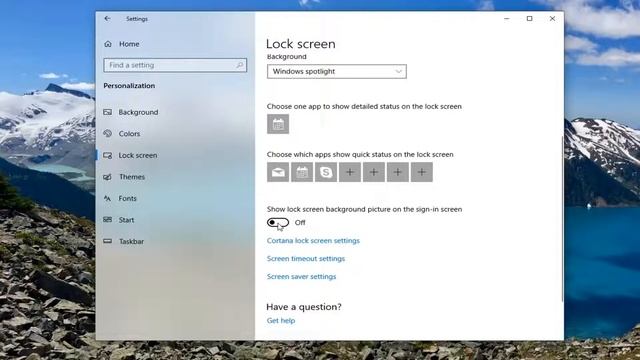The image size is (640, 360).
Task: Close the Settings window
Action: 552,18
